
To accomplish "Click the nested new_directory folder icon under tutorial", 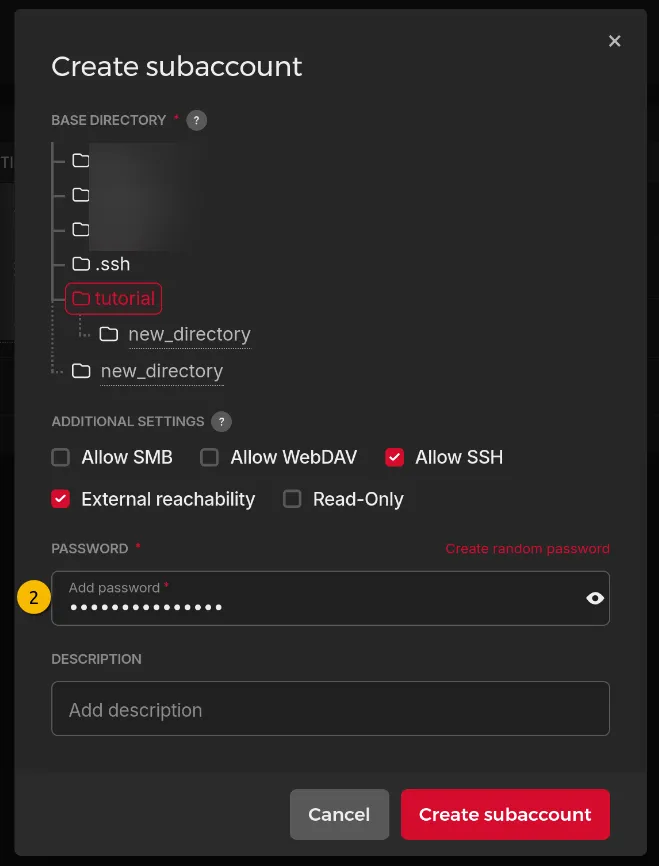I will (109, 334).
